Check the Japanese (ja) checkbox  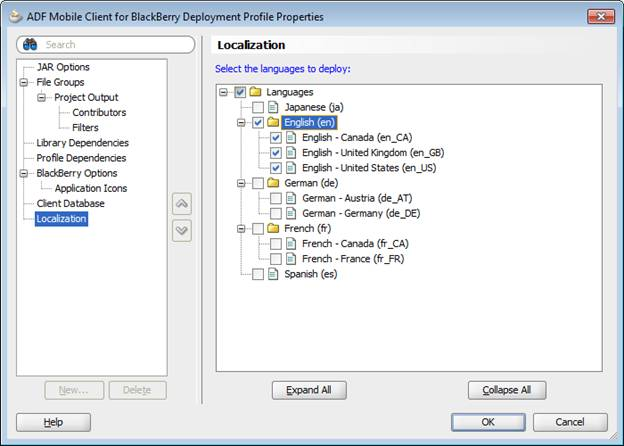coord(258,107)
